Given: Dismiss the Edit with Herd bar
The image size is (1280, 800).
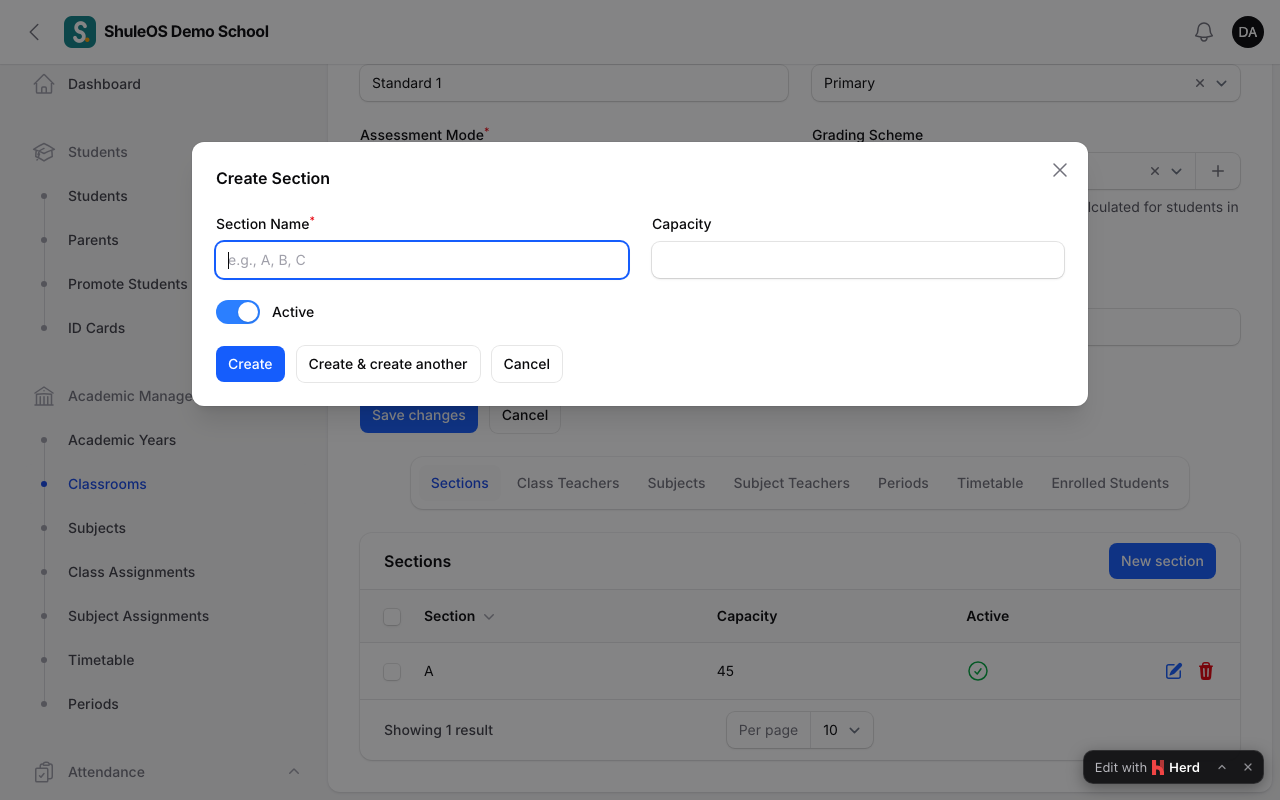Looking at the screenshot, I should click(x=1248, y=767).
